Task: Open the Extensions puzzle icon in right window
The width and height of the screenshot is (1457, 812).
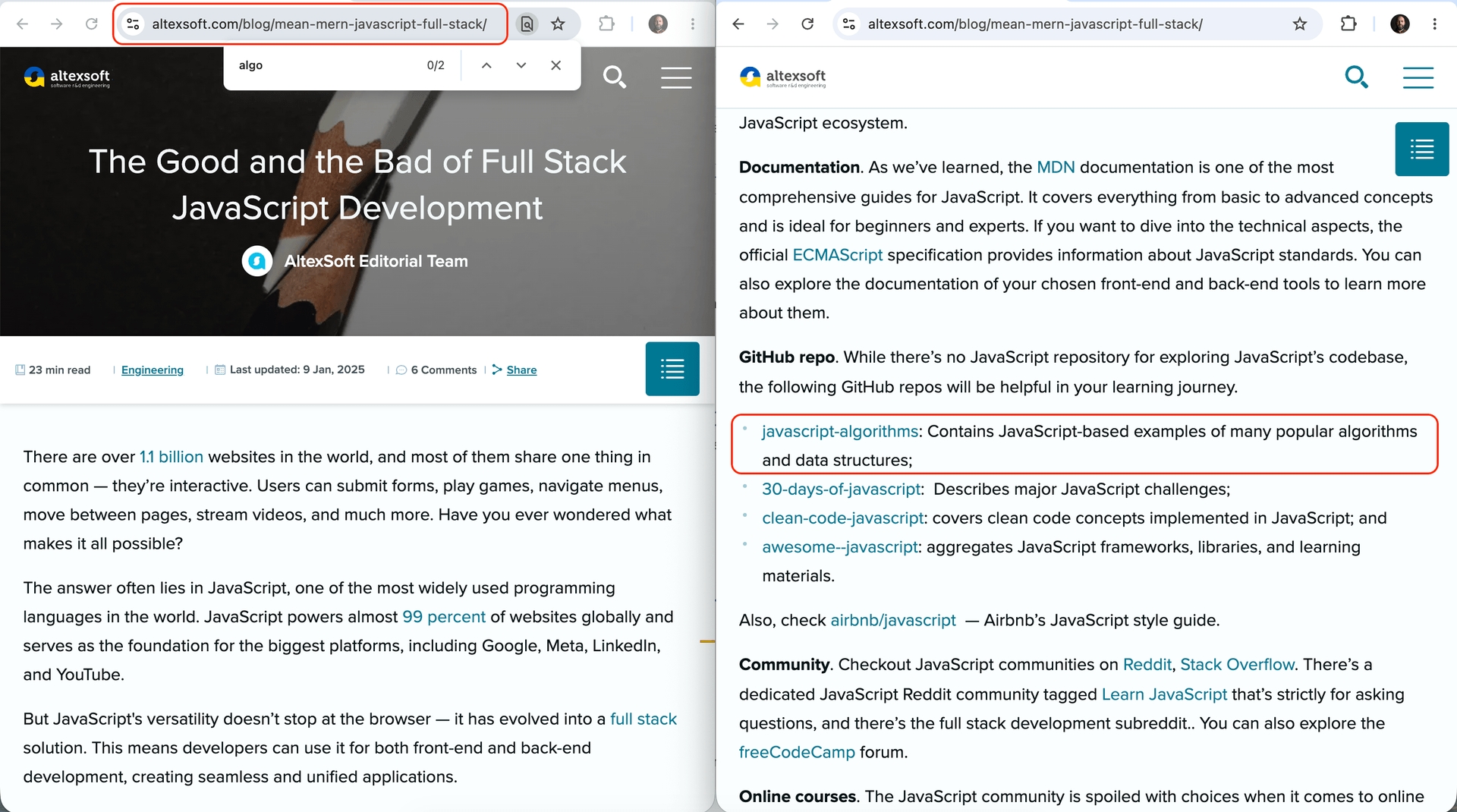Action: point(1348,24)
